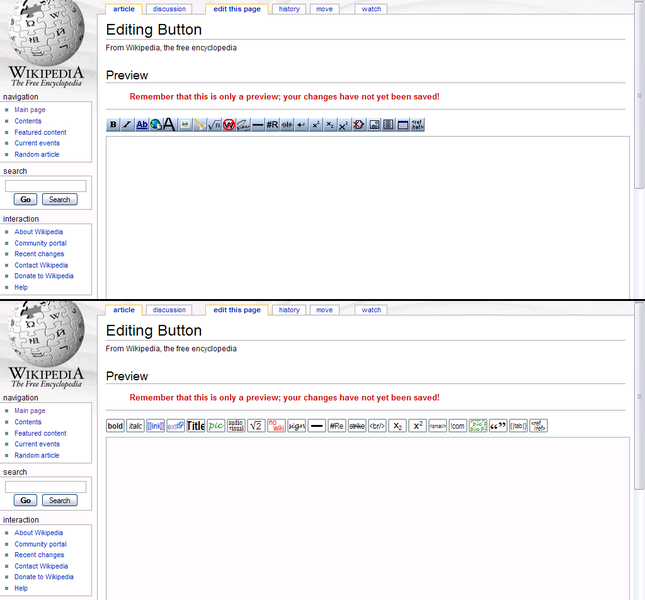Viewport: 645px width, 600px height.
Task: Click the #R redirect toolbar icon
Action: coord(272,125)
